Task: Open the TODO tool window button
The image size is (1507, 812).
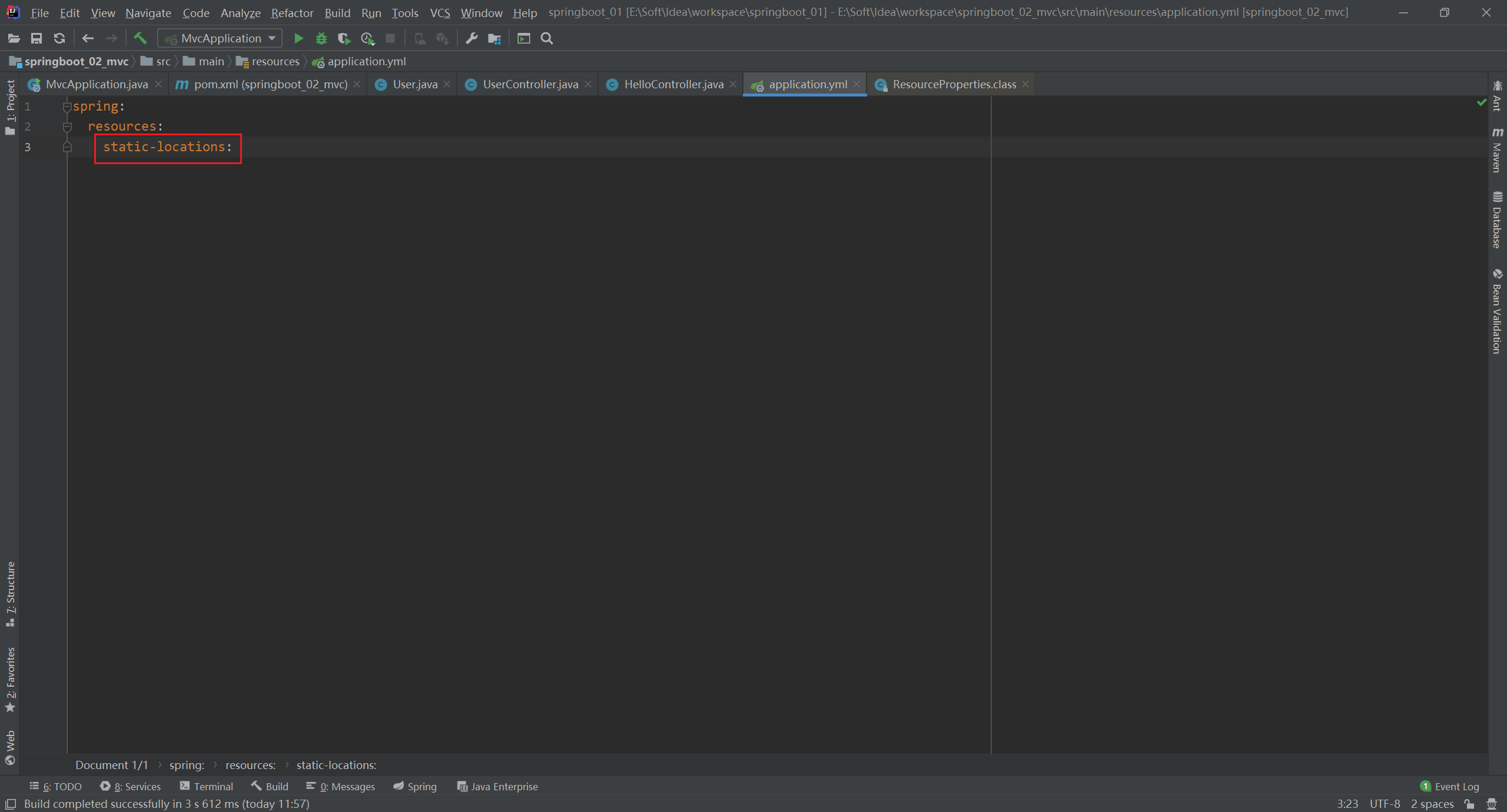Action: coord(56,787)
